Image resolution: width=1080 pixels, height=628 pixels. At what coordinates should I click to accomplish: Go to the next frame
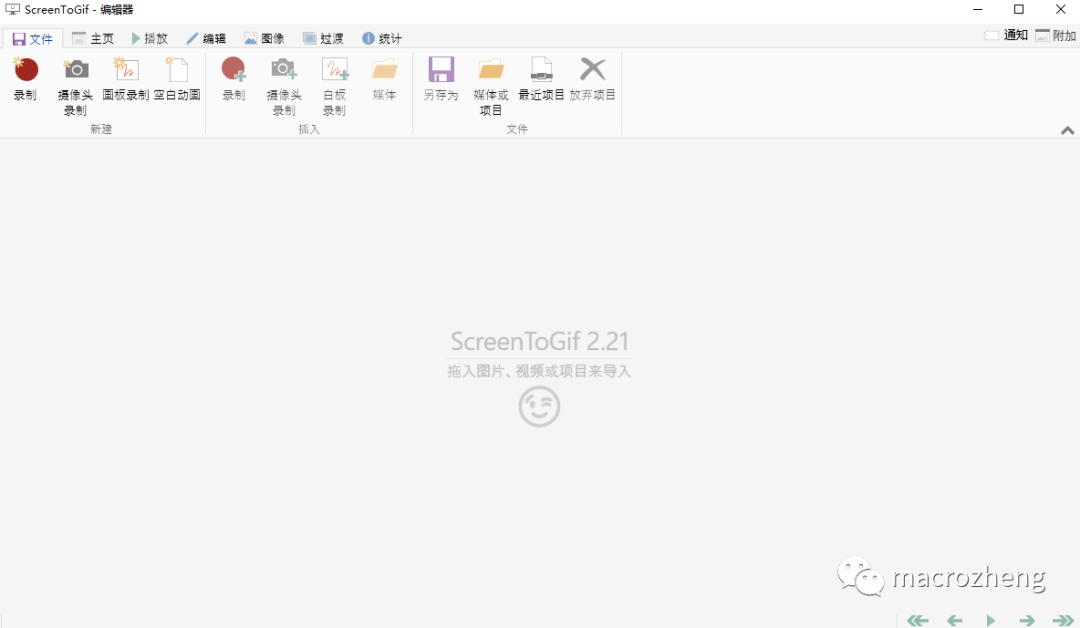tap(1027, 620)
